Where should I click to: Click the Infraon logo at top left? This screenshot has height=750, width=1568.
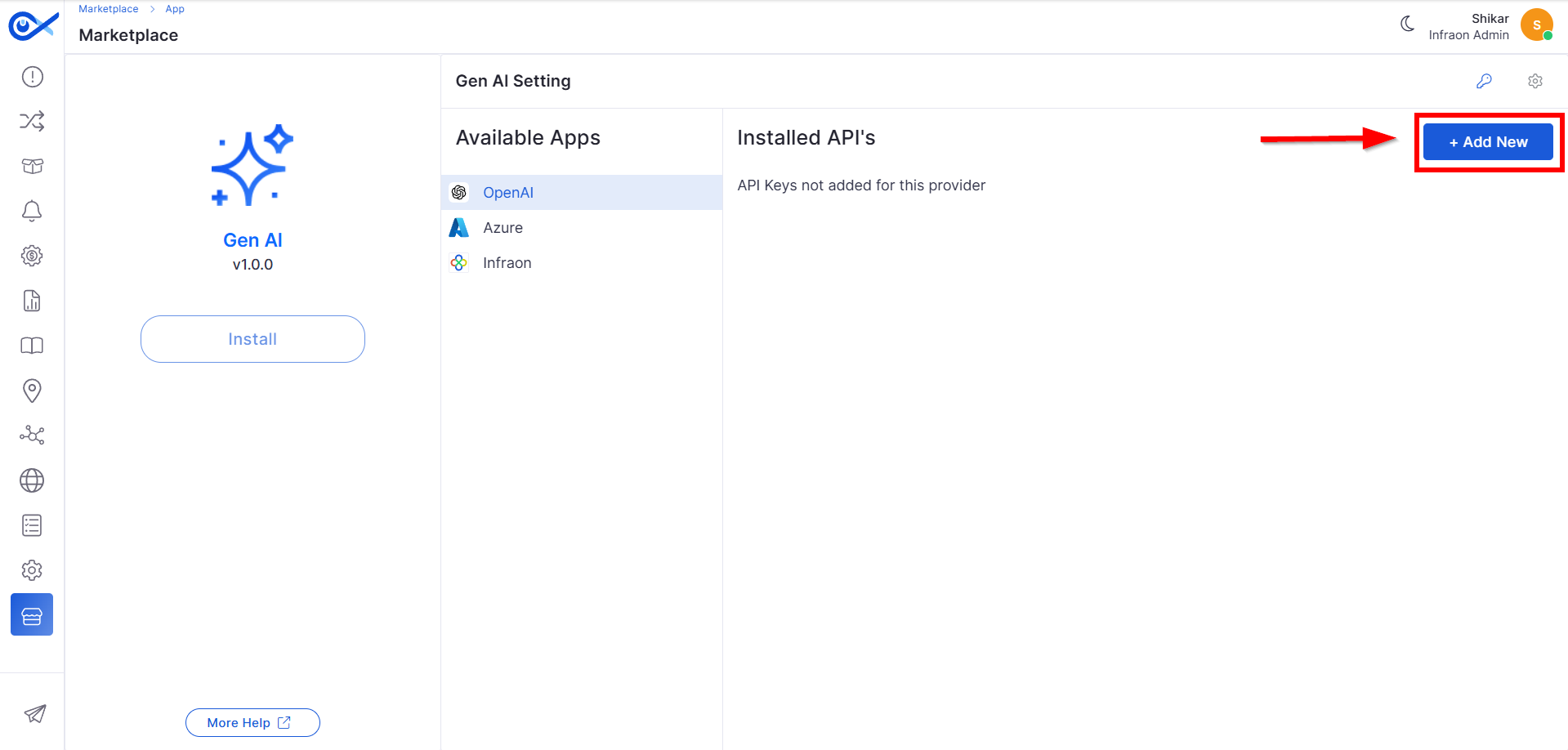[33, 26]
